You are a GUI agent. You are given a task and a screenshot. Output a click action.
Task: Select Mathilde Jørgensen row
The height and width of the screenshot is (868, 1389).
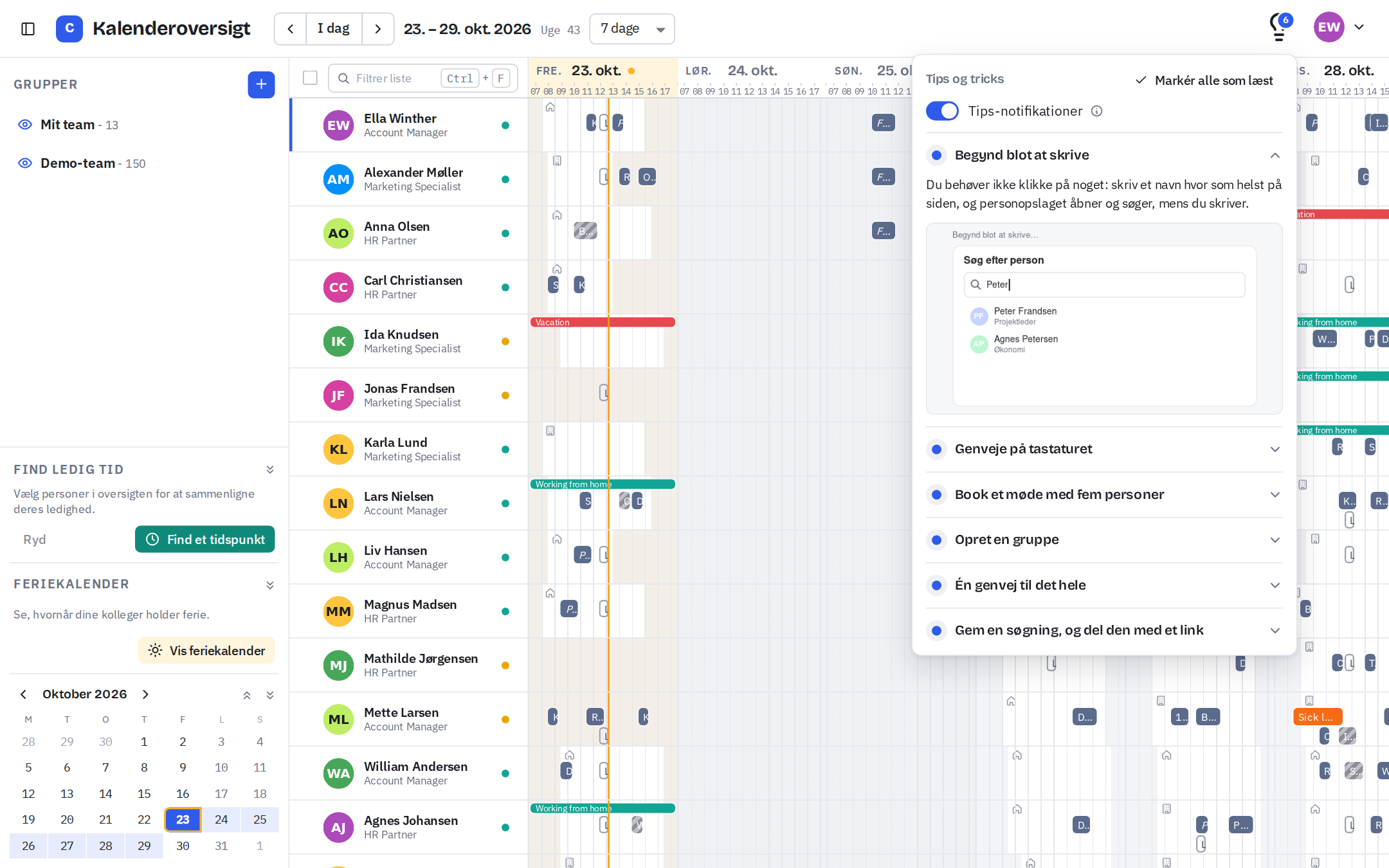pyautogui.click(x=409, y=665)
